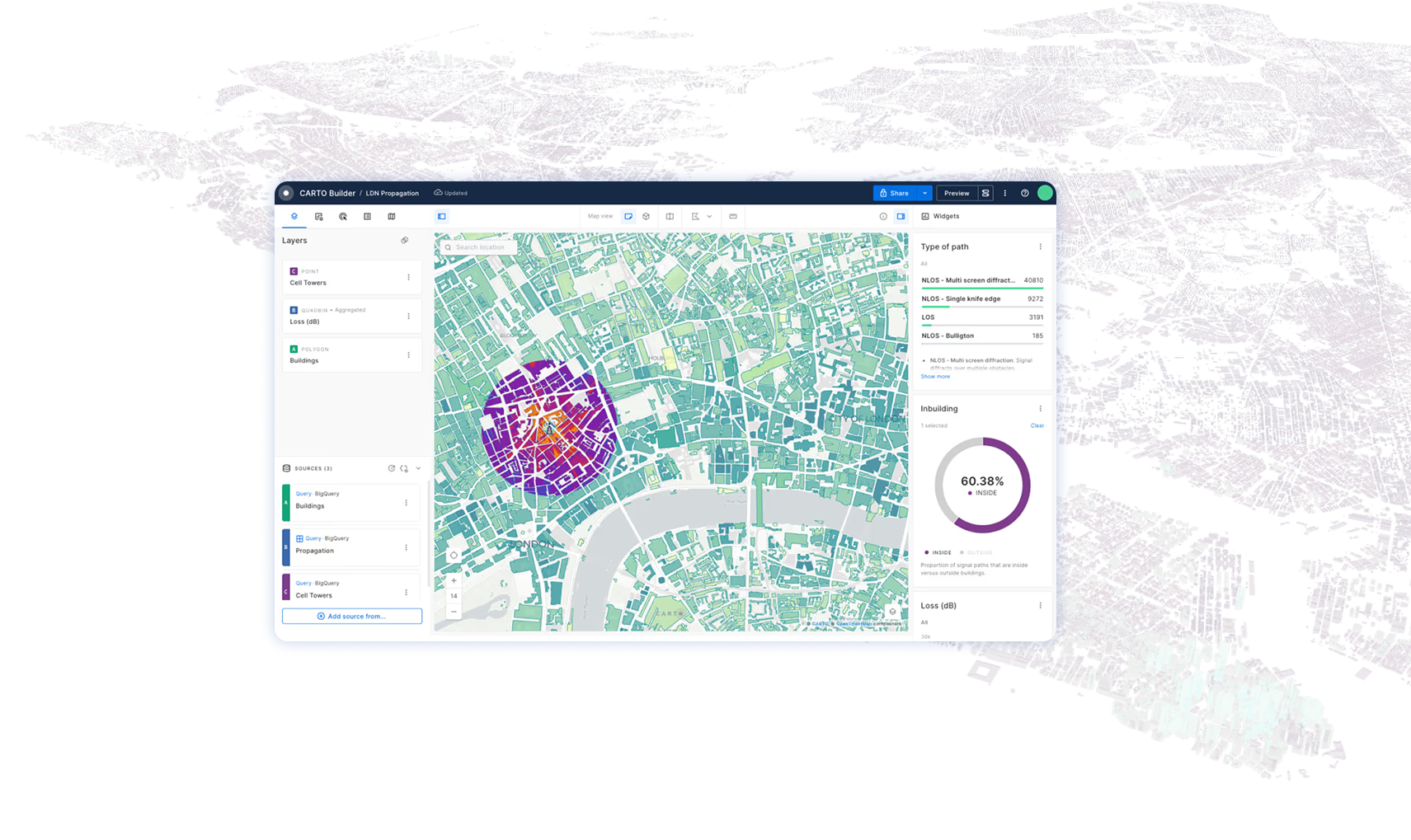Open Cell Towers layer options menu
Screen dimensions: 1411x840
408,277
